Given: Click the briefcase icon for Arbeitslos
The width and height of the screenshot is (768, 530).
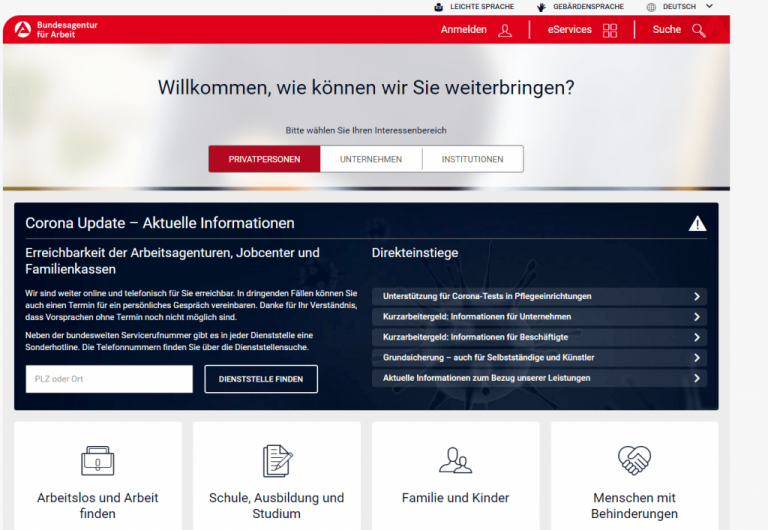Looking at the screenshot, I should (97, 460).
